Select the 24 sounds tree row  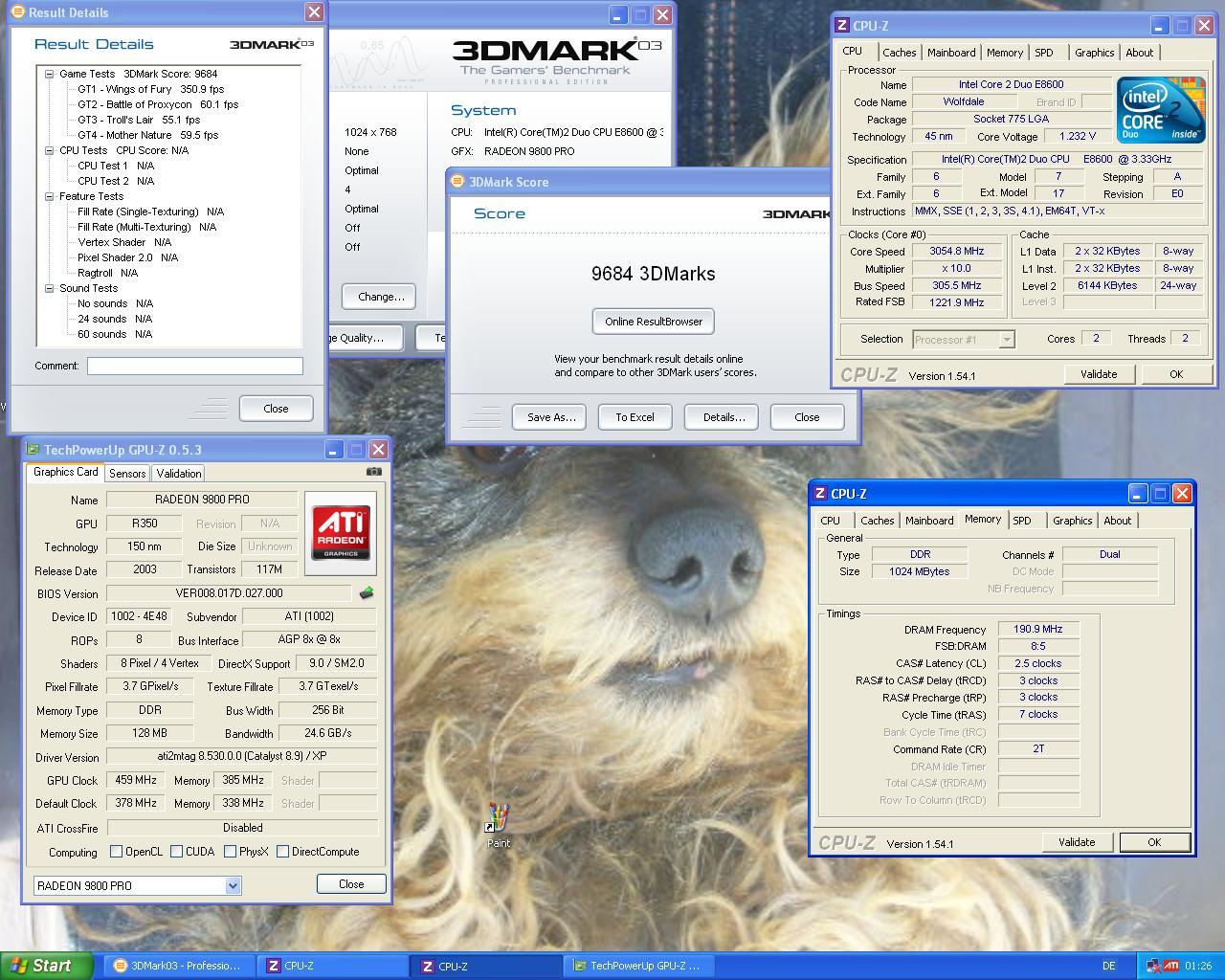coord(116,319)
